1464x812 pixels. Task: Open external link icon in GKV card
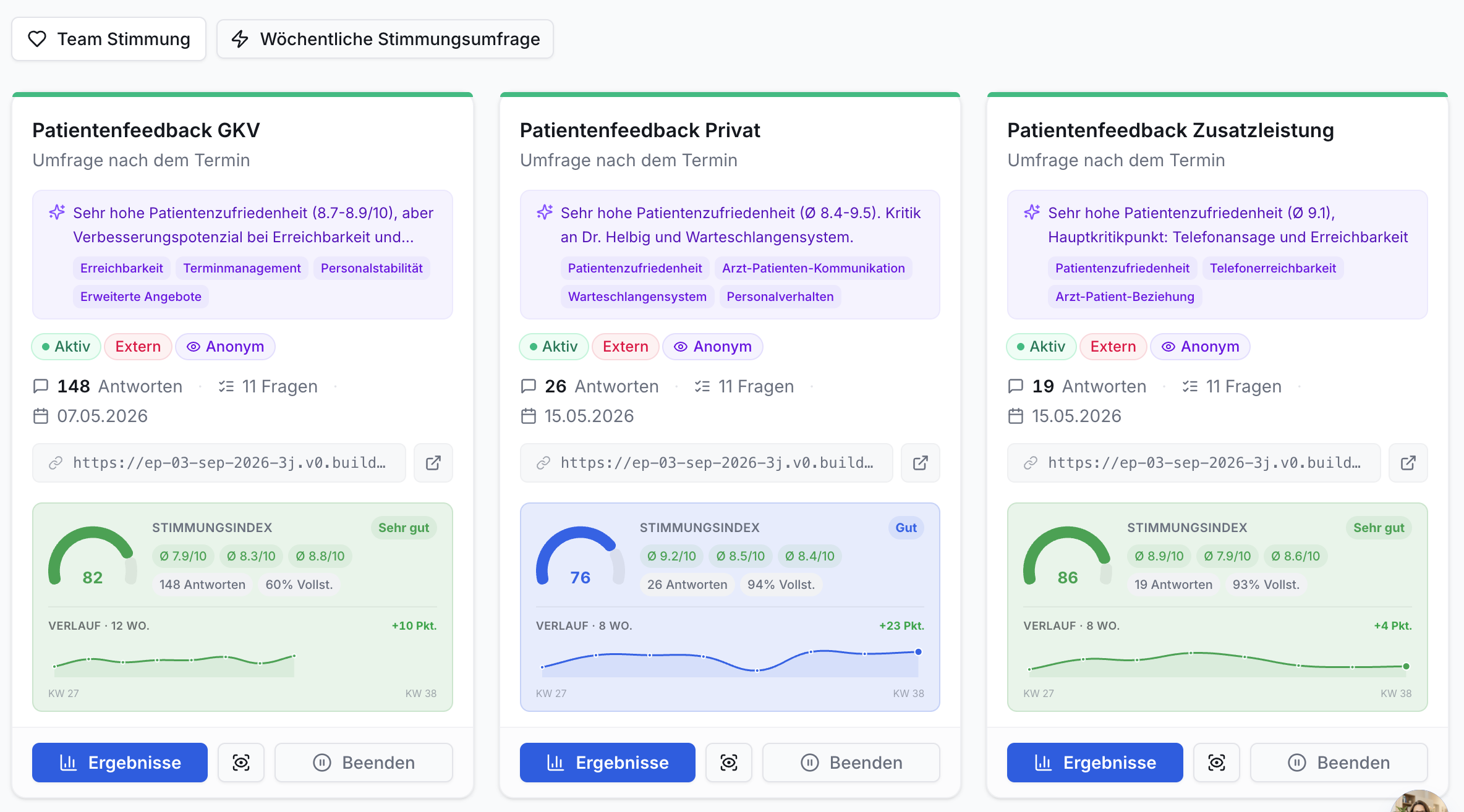[x=433, y=463]
